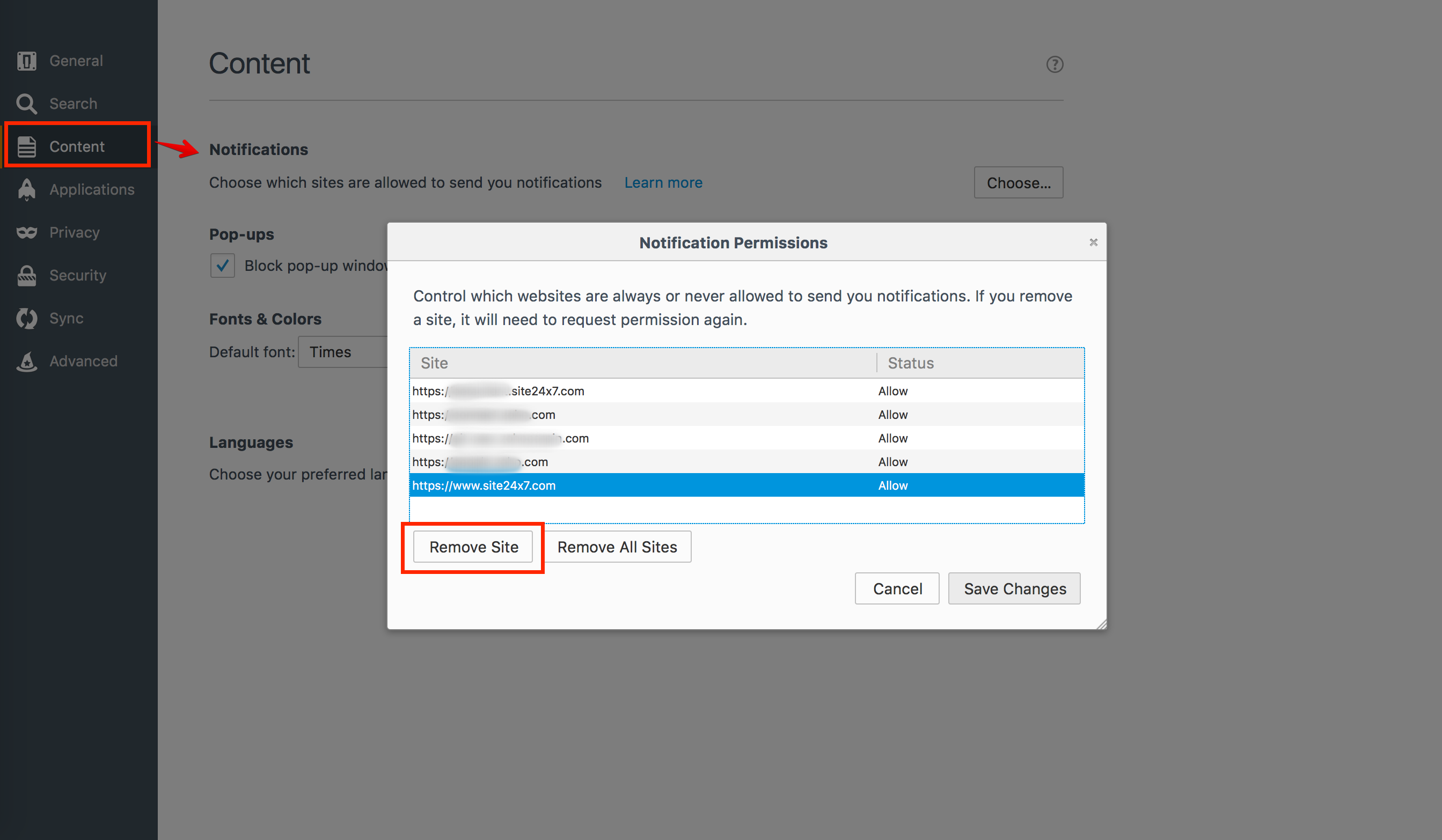Screen dimensions: 1442x840
Task: Sort list by Status column header
Action: pos(978,363)
